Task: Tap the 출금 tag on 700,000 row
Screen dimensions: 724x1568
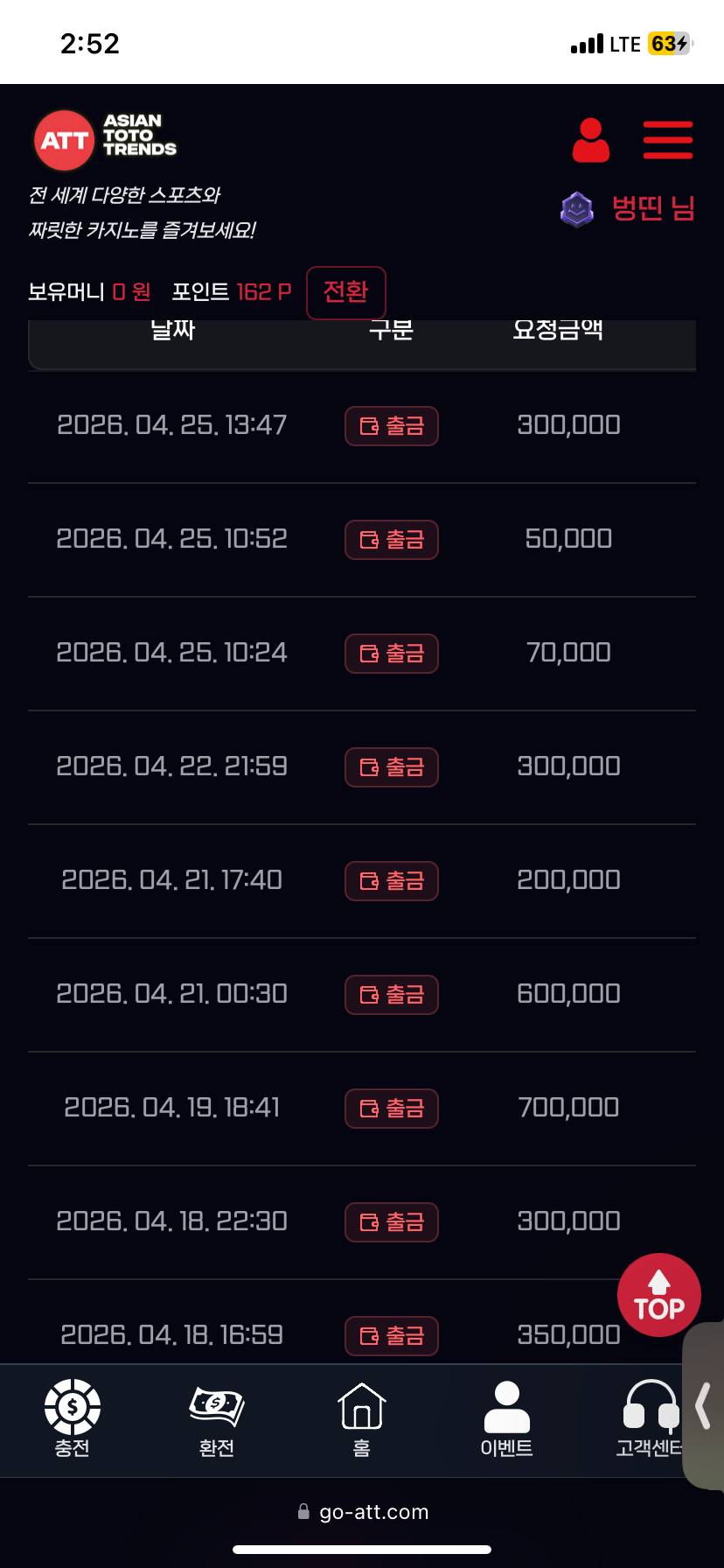Action: 392,1109
